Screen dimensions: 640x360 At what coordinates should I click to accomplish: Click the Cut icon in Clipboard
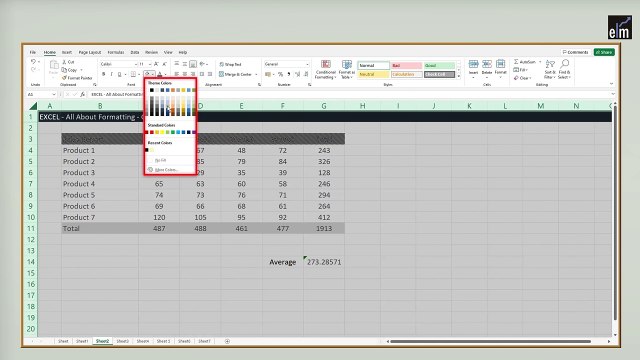[64, 62]
